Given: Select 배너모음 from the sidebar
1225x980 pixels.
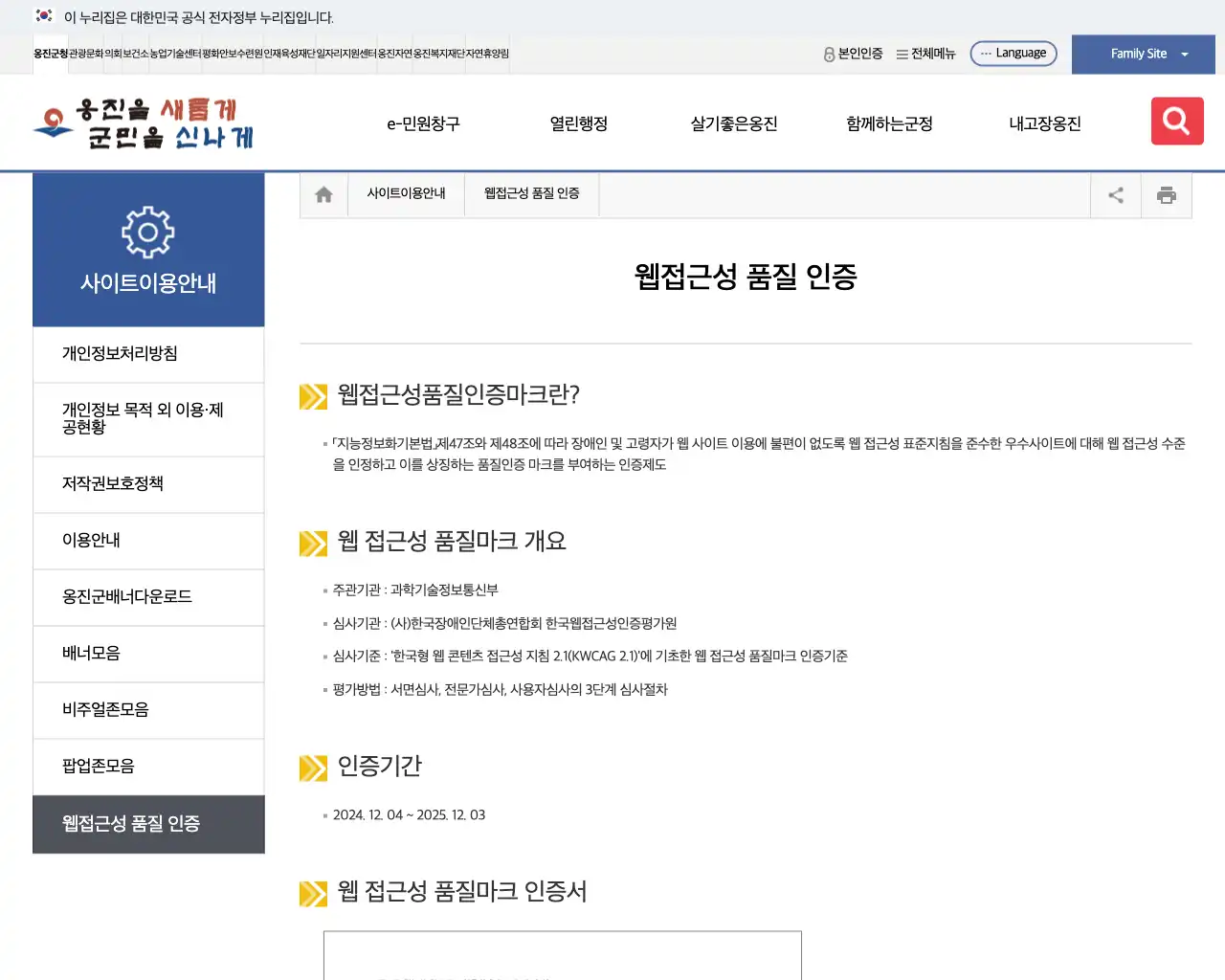Looking at the screenshot, I should [x=148, y=654].
